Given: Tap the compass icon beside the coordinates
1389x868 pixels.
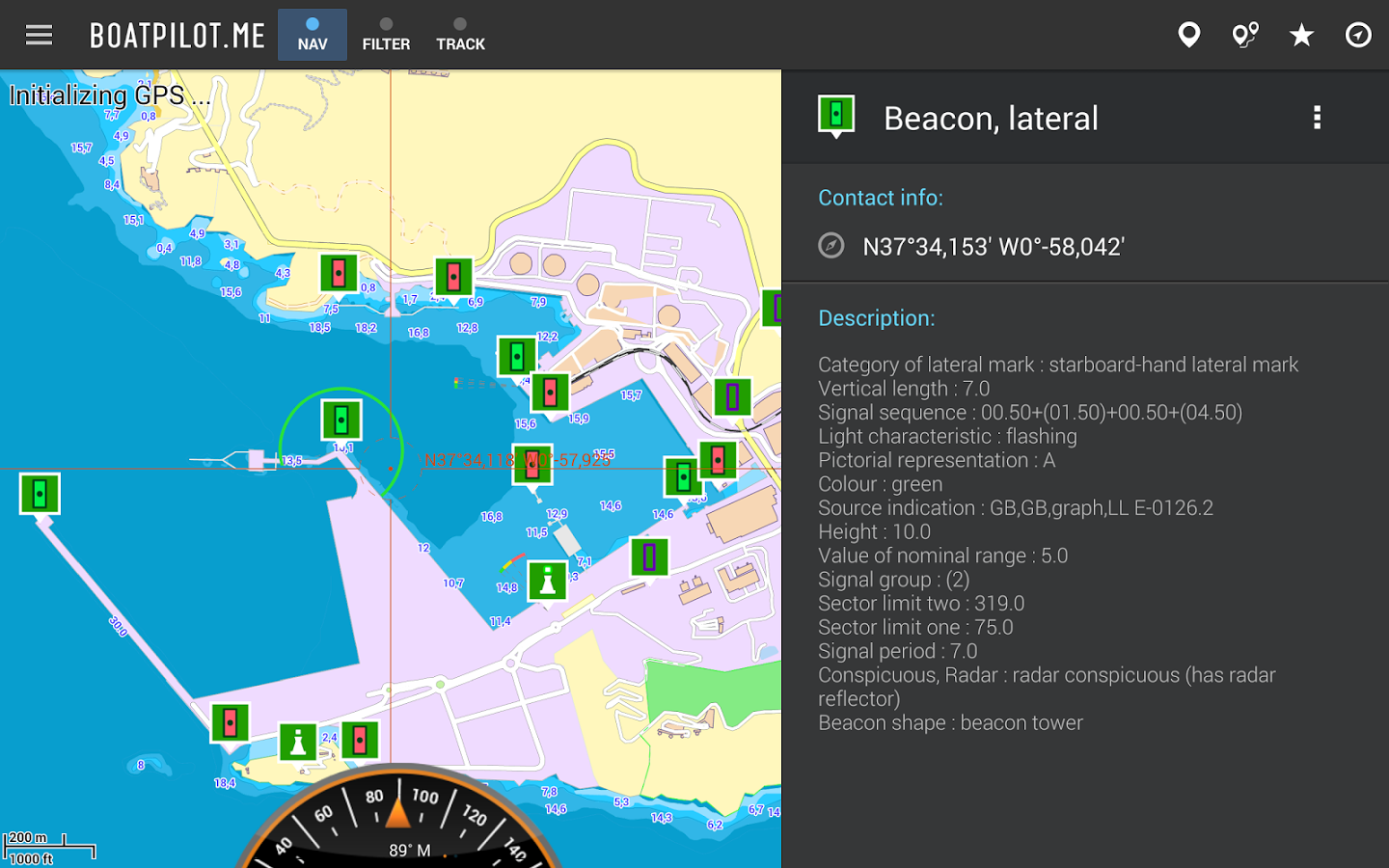Looking at the screenshot, I should pyautogui.click(x=831, y=246).
